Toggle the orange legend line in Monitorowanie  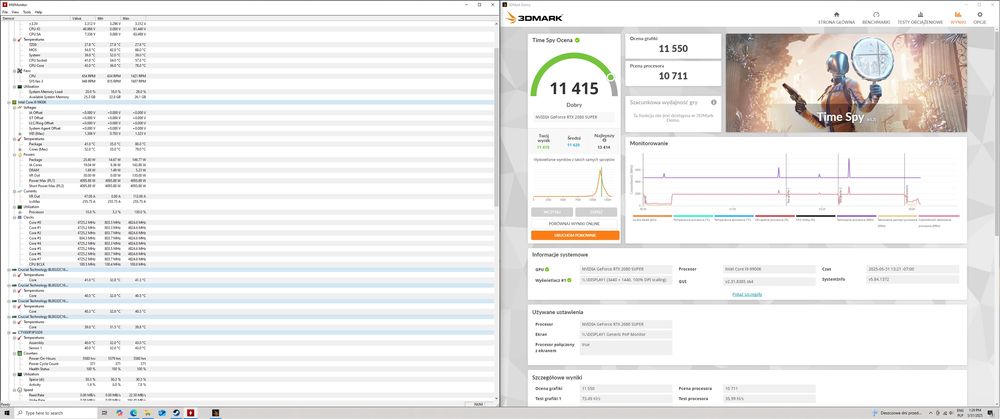[651, 216]
